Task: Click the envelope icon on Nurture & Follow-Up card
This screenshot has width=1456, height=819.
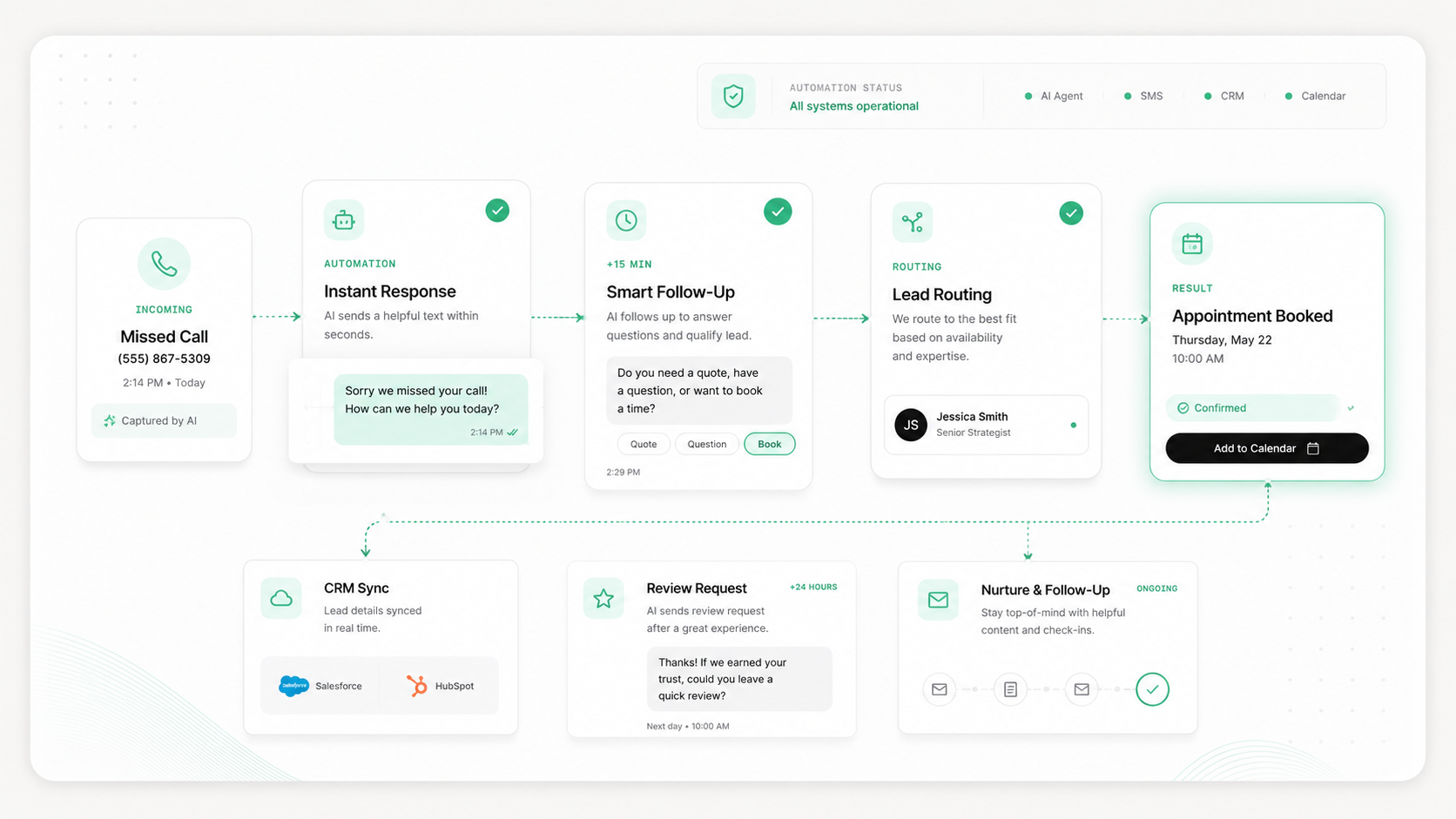Action: pyautogui.click(x=938, y=600)
